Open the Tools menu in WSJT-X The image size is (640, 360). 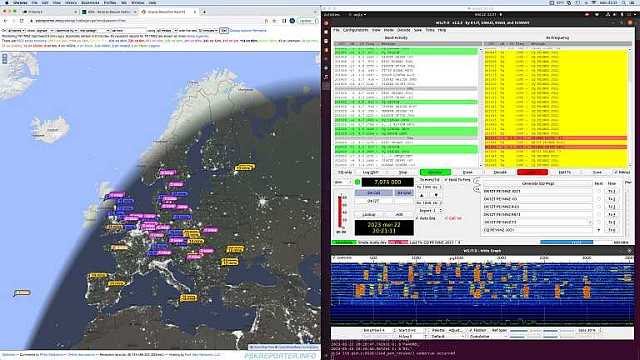[x=430, y=30]
